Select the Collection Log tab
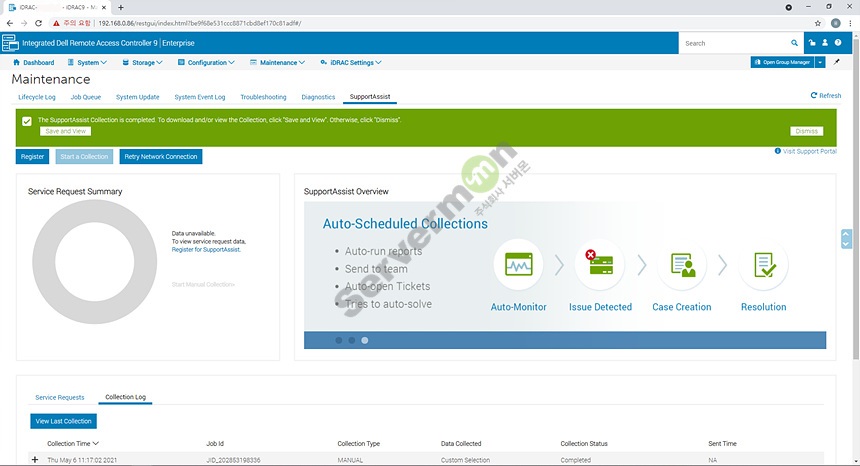 tap(126, 397)
